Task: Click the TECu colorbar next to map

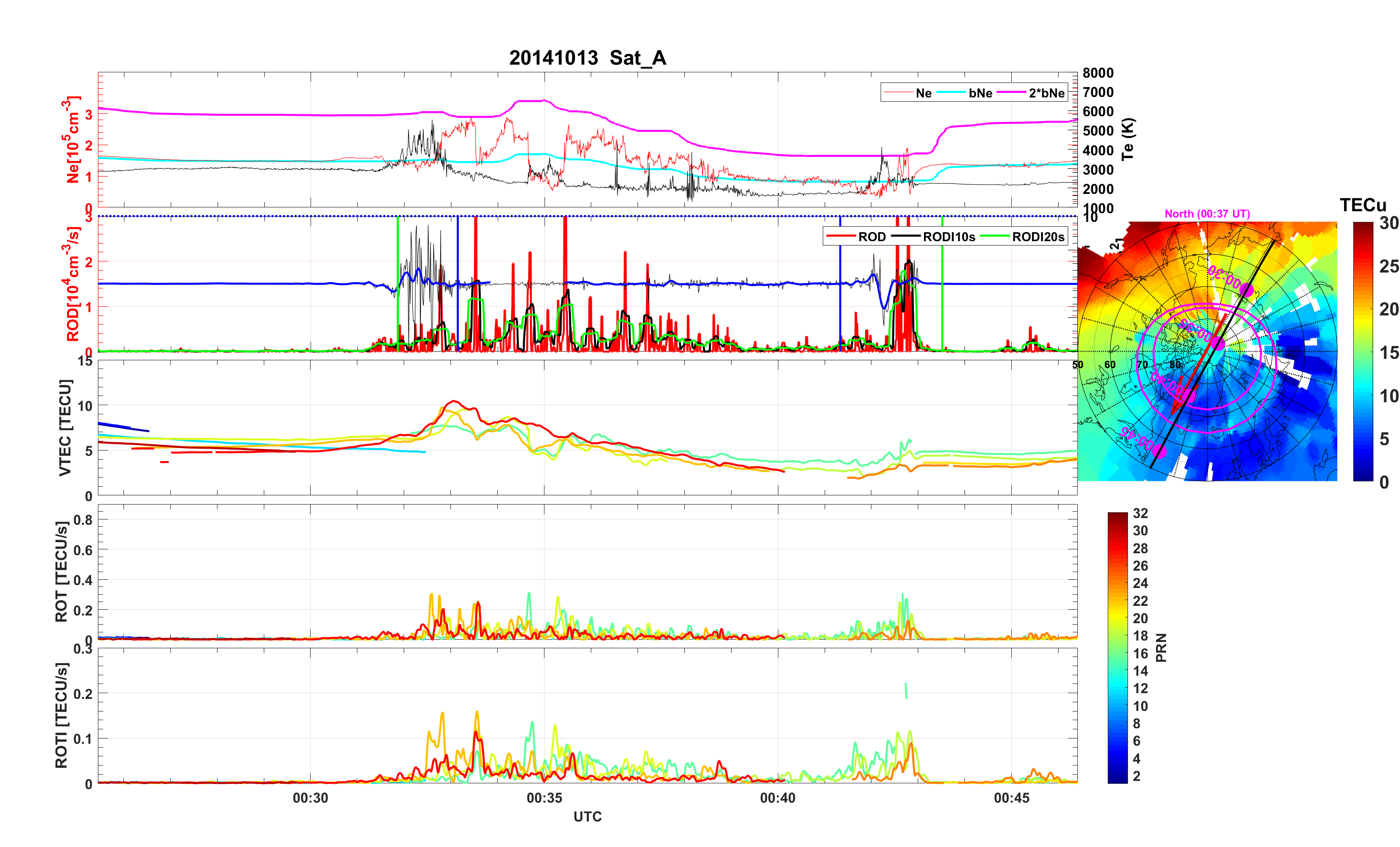Action: (1362, 351)
